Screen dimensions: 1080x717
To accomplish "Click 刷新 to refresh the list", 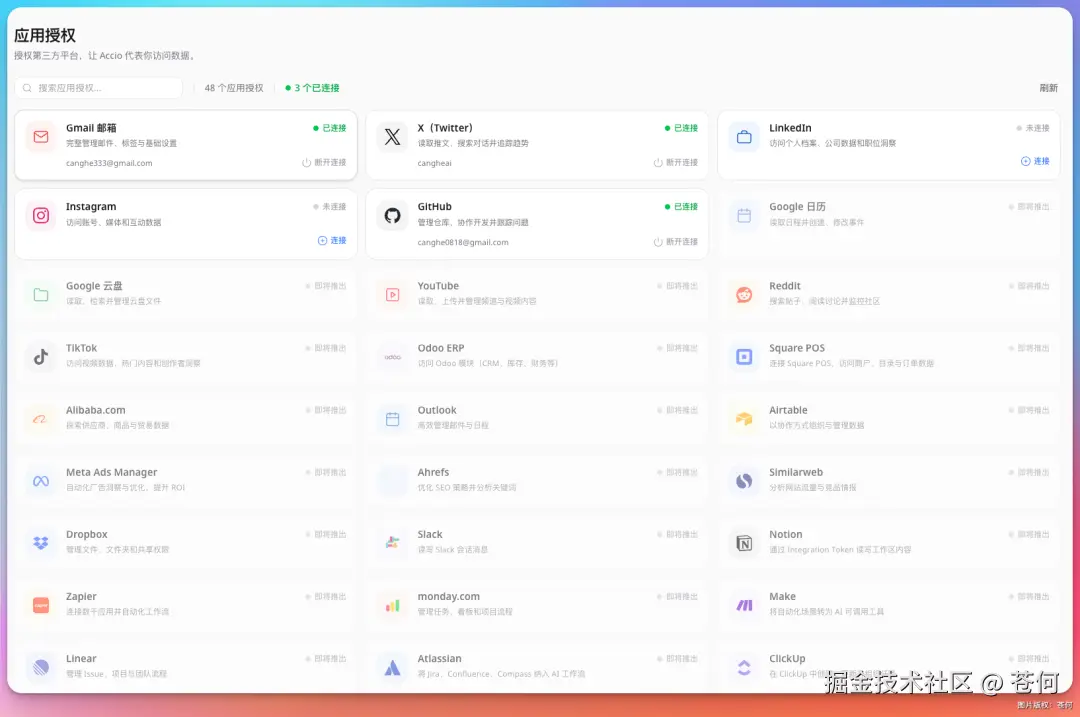I will tap(1048, 88).
